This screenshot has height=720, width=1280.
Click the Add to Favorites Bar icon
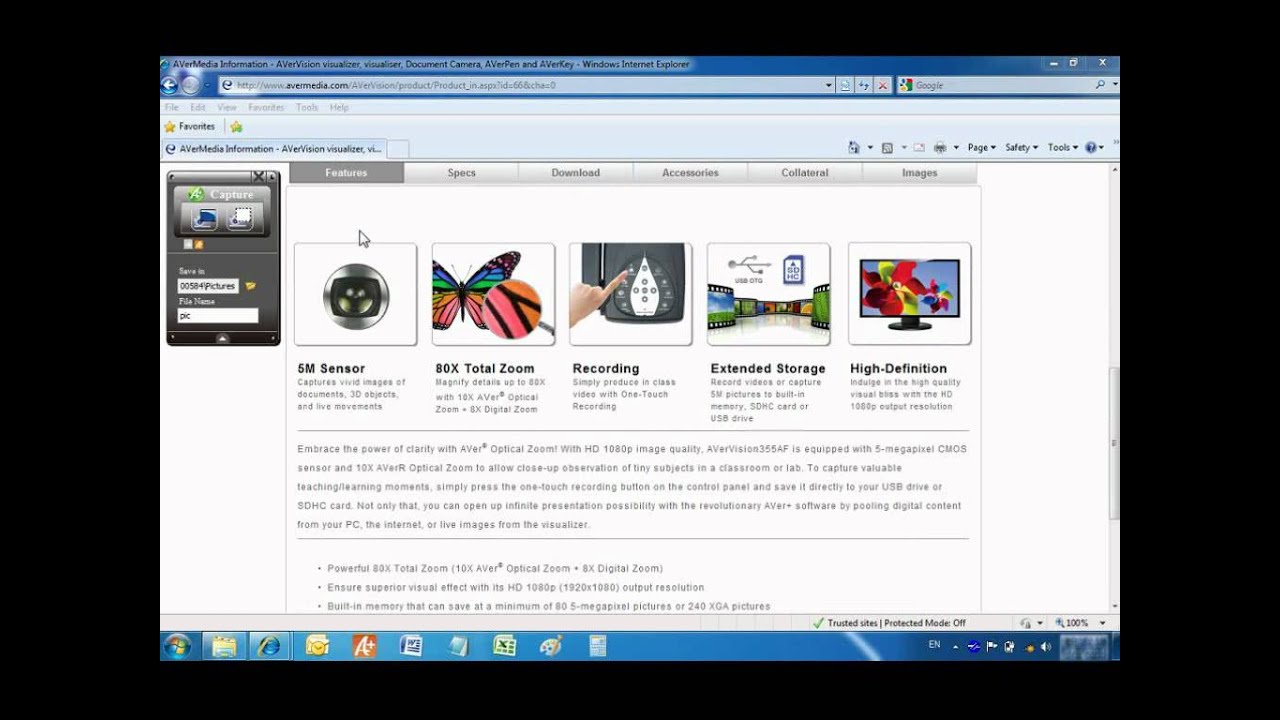coord(236,127)
